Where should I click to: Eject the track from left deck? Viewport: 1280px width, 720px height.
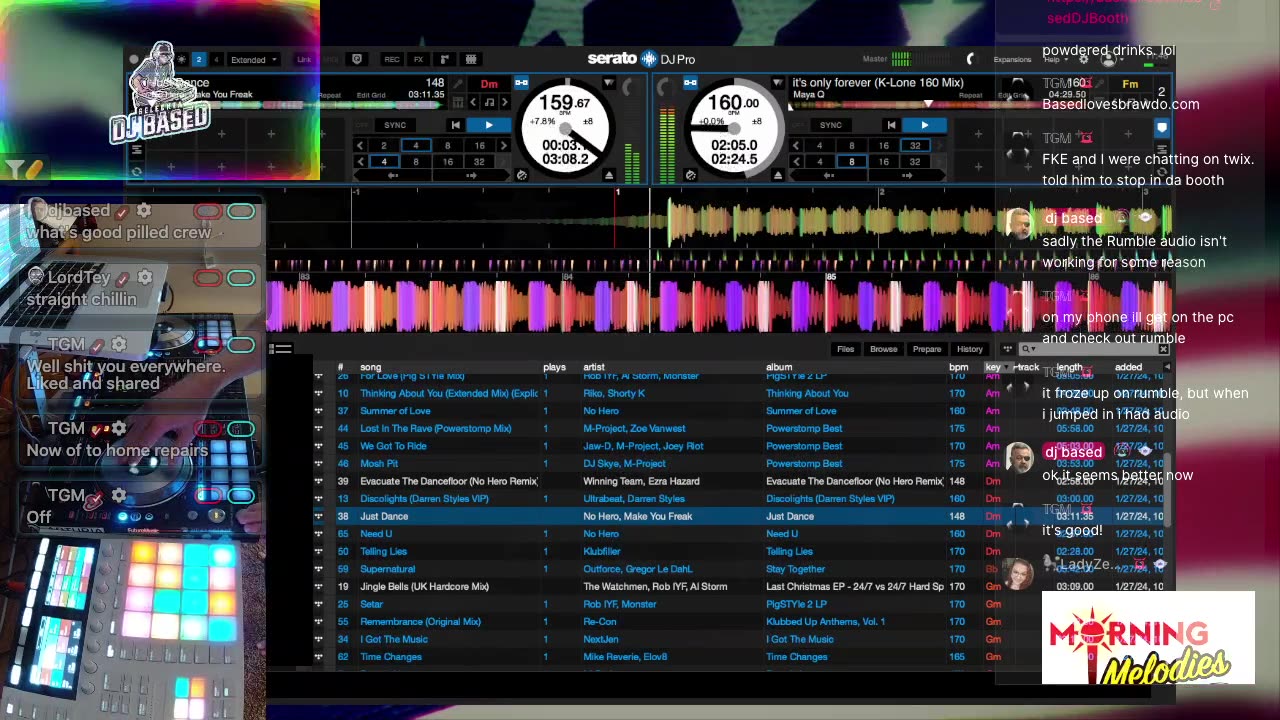(x=609, y=176)
